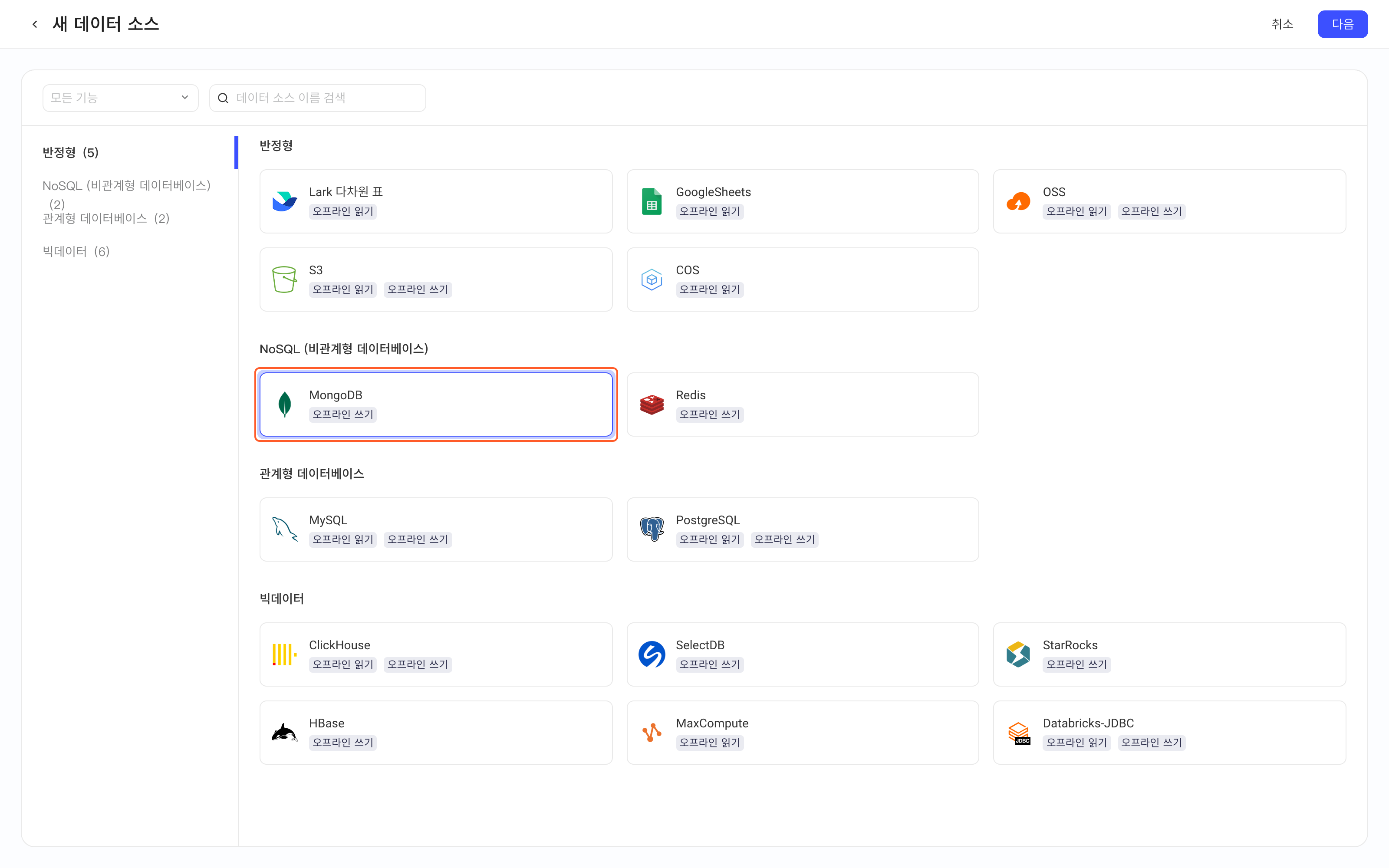
Task: Select the StarRocks card title
Action: click(x=1070, y=644)
